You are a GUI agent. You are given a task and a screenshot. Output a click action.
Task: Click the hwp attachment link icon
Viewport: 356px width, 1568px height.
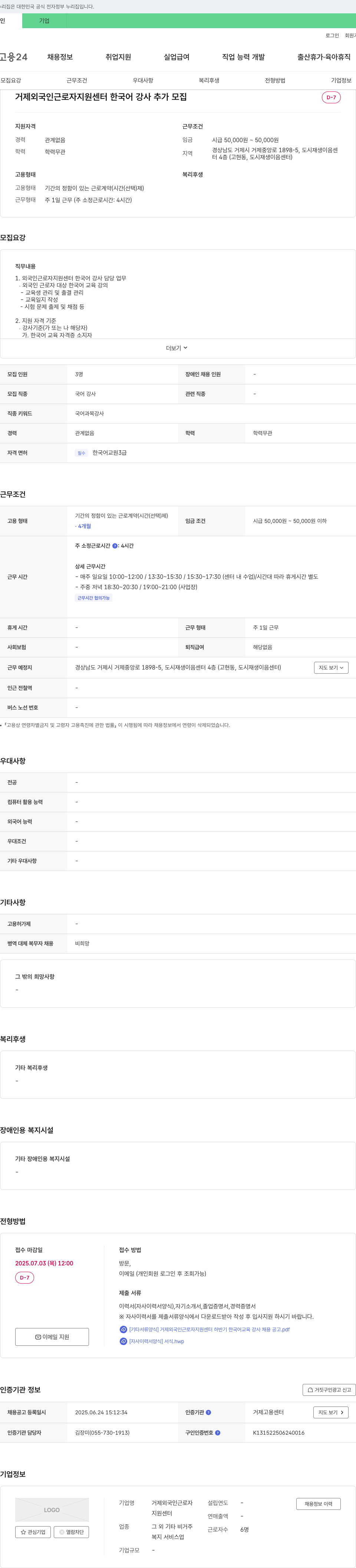pos(123,1341)
